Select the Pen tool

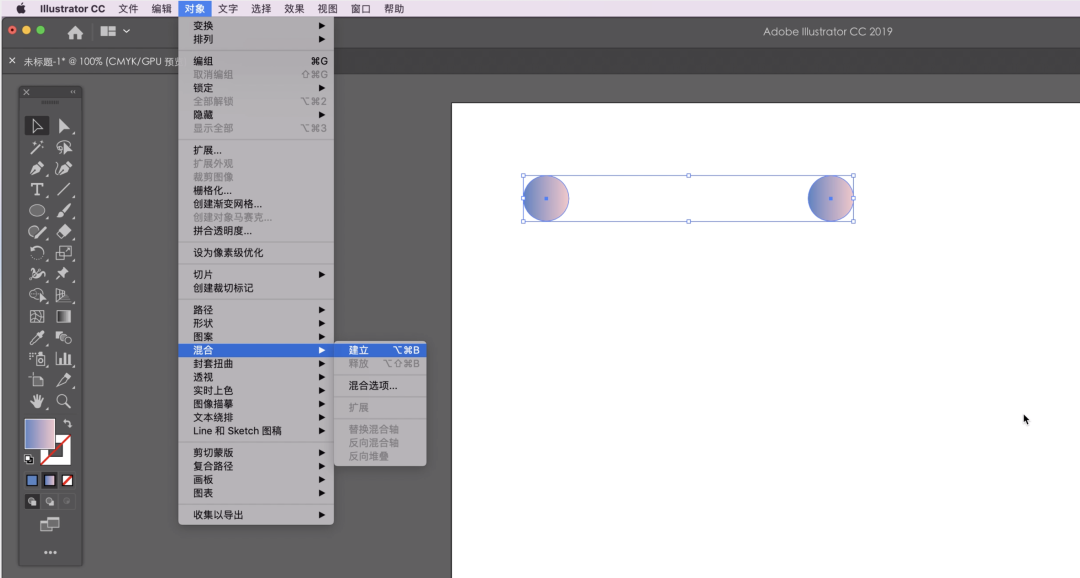coord(37,168)
